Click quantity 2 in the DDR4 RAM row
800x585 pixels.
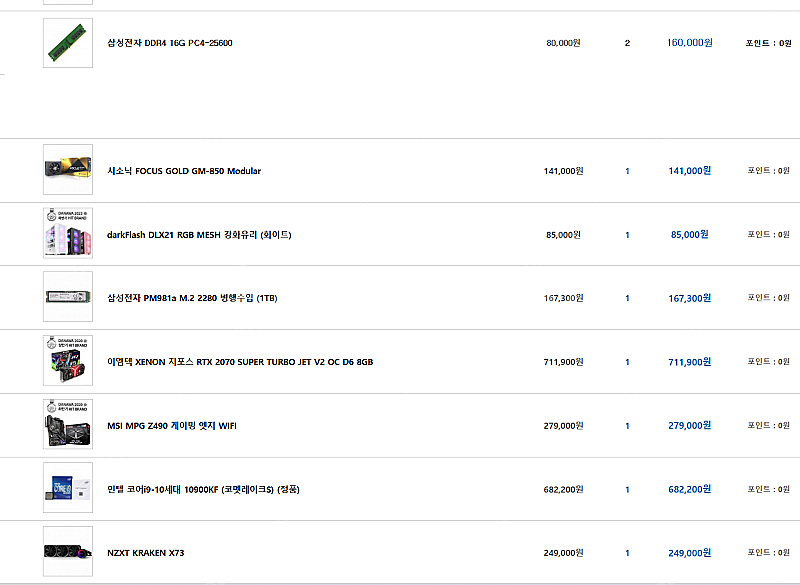click(x=627, y=43)
